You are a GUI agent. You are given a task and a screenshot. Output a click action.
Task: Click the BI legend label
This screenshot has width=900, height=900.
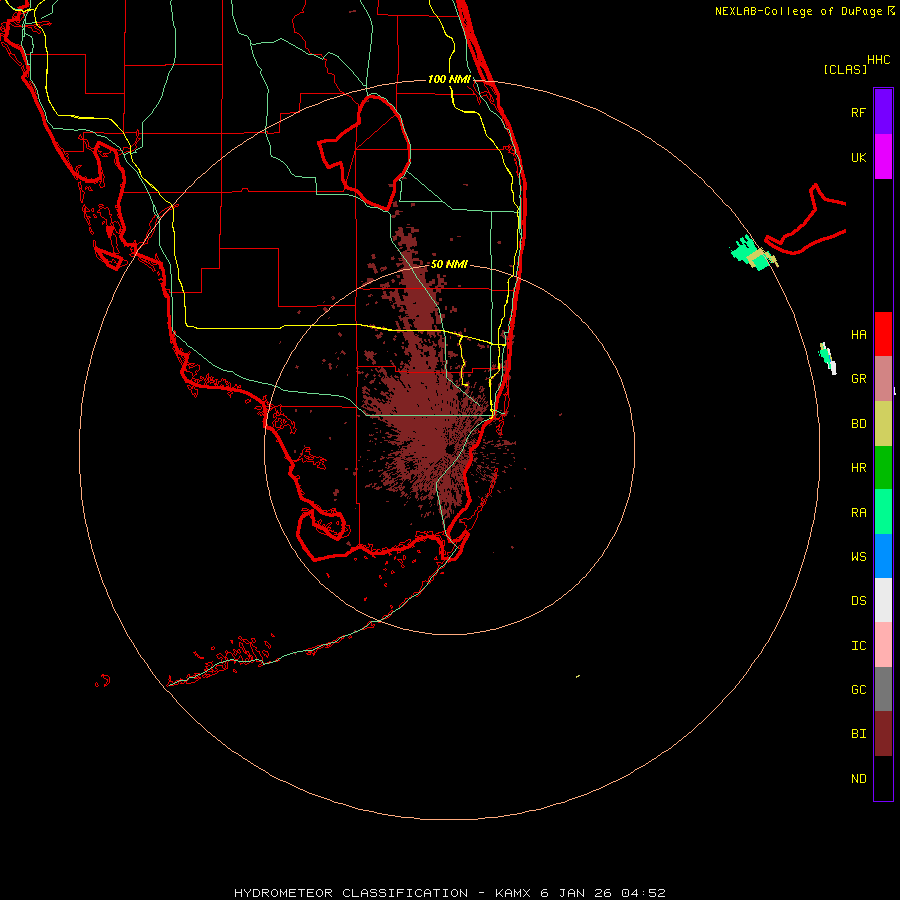tap(858, 734)
